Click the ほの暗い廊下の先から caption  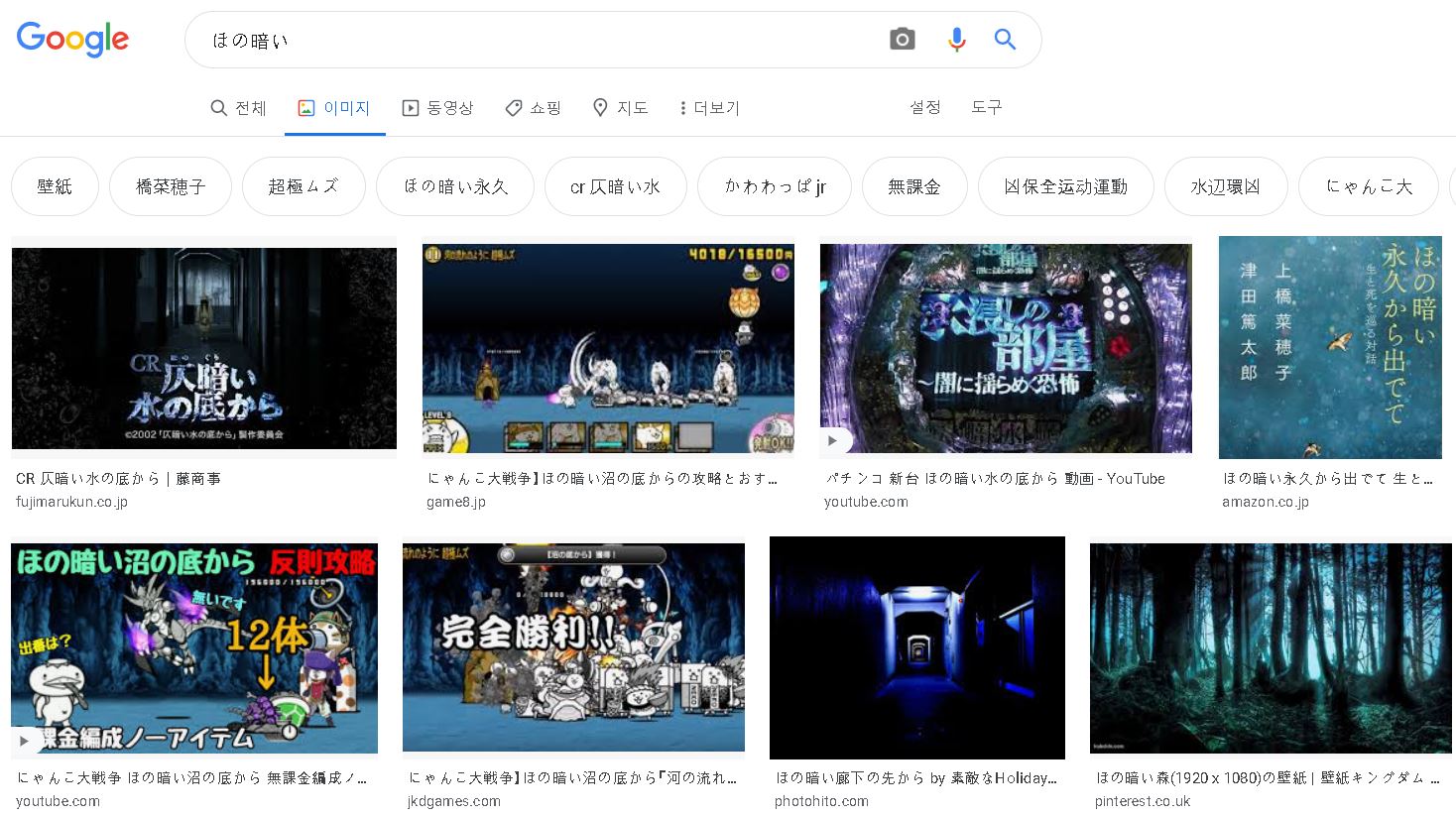pos(916,778)
